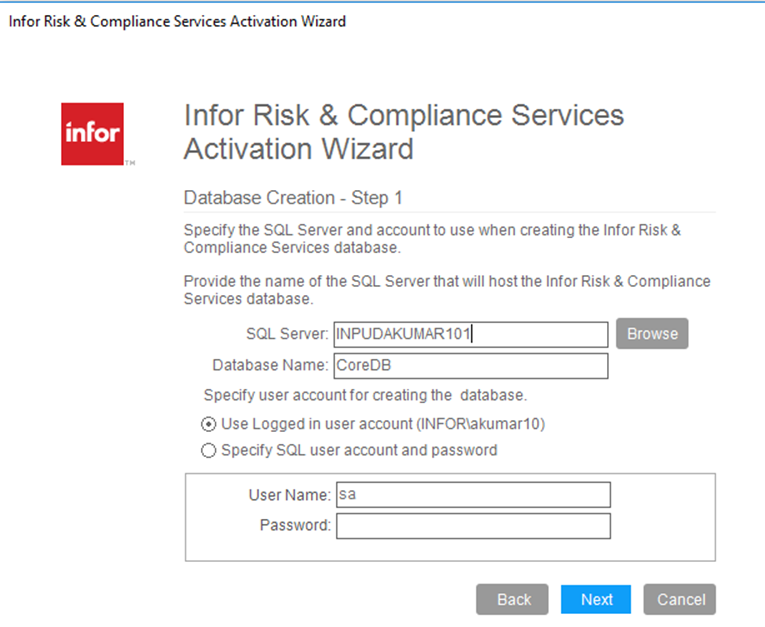Screen dimensions: 765x627
Task: Focus the SQL Server name field
Action: 471,334
